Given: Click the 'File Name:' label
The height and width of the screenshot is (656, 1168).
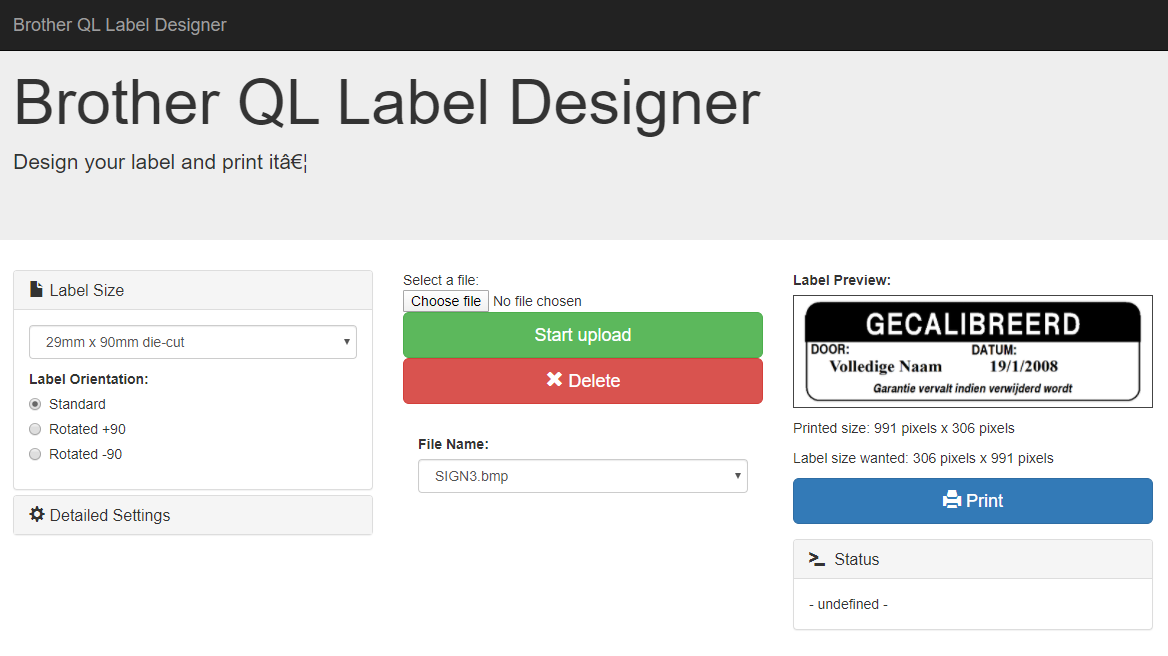Looking at the screenshot, I should click(x=453, y=444).
